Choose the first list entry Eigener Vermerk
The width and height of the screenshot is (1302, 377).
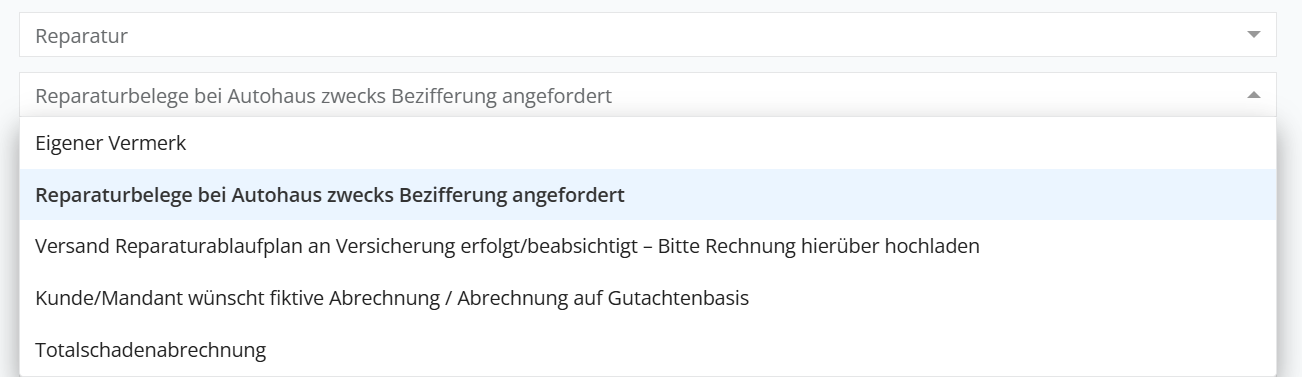[x=648, y=143]
